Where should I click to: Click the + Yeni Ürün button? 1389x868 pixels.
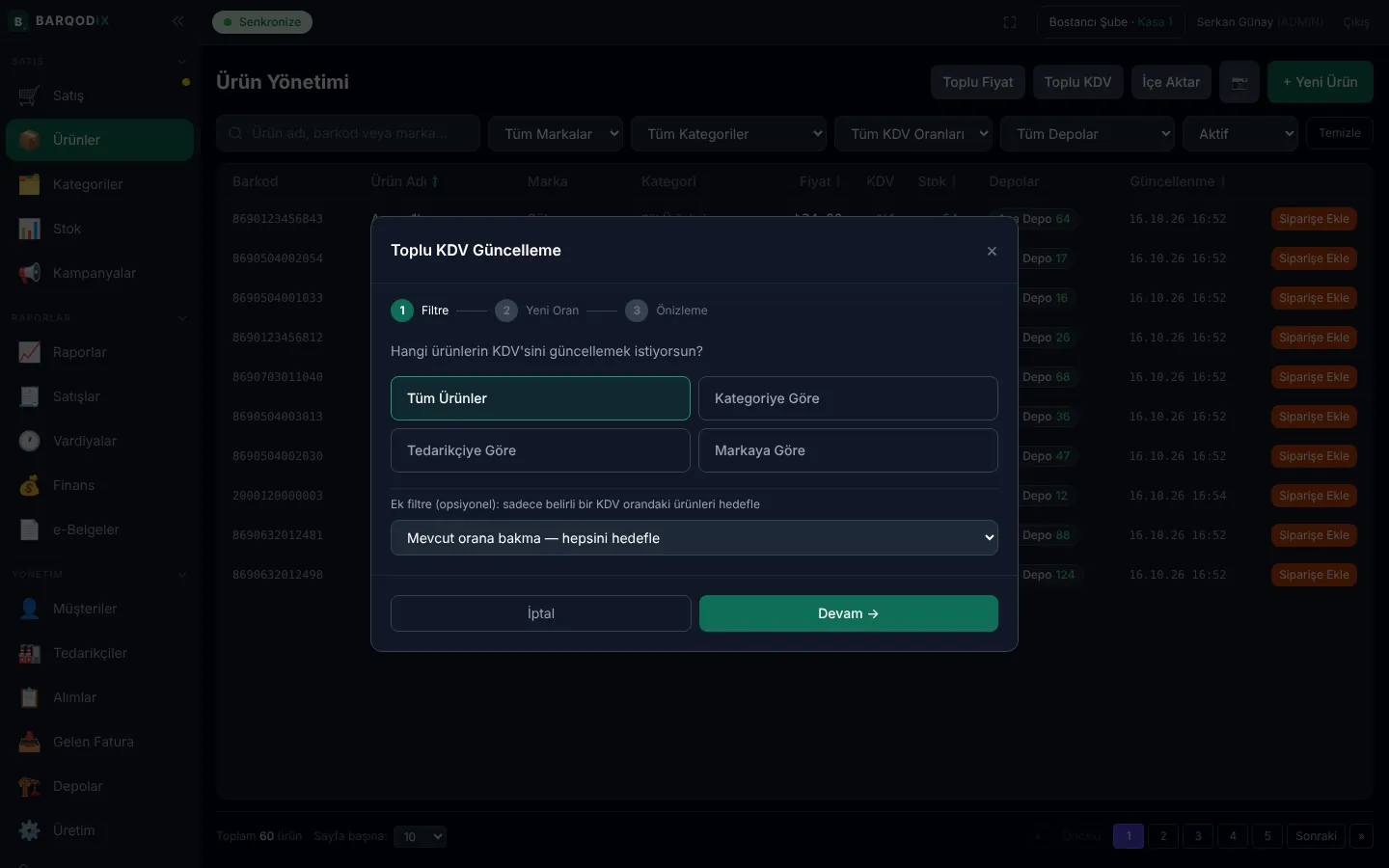(x=1321, y=82)
